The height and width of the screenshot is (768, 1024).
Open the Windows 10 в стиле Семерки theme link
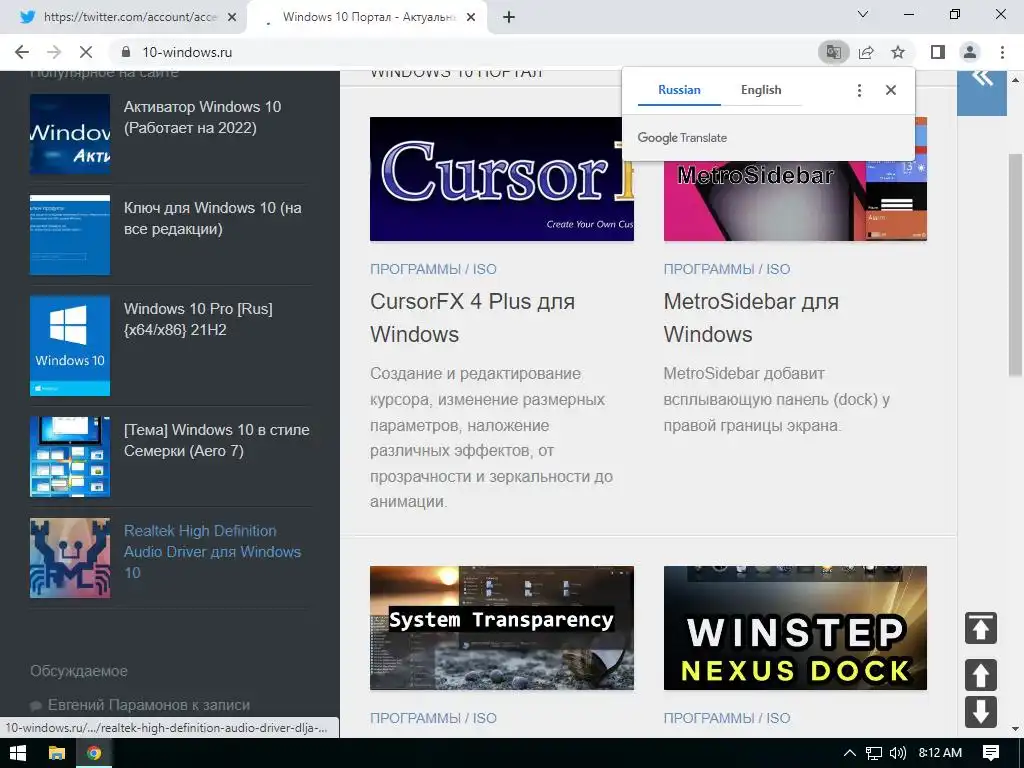(217, 440)
